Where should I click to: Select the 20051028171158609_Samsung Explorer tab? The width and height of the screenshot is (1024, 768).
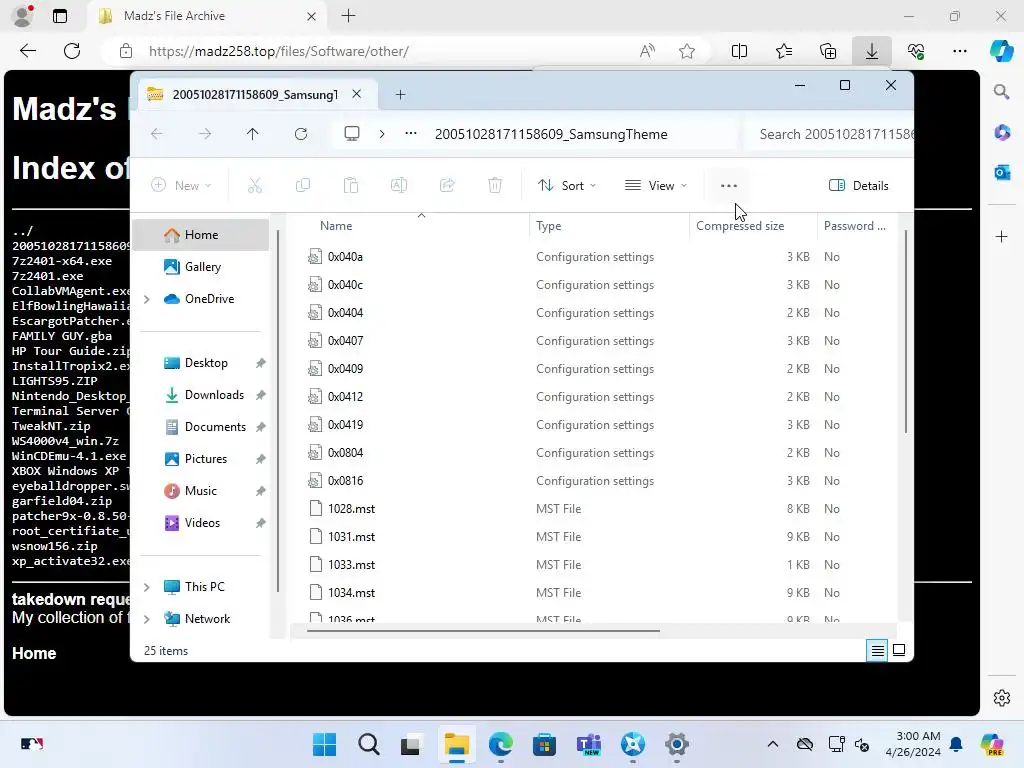pyautogui.click(x=255, y=95)
